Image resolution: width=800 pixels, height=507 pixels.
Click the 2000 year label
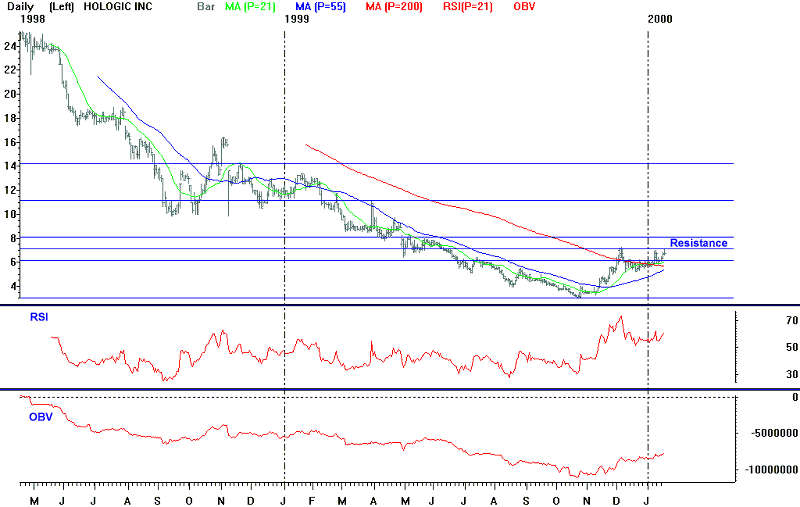click(x=660, y=19)
